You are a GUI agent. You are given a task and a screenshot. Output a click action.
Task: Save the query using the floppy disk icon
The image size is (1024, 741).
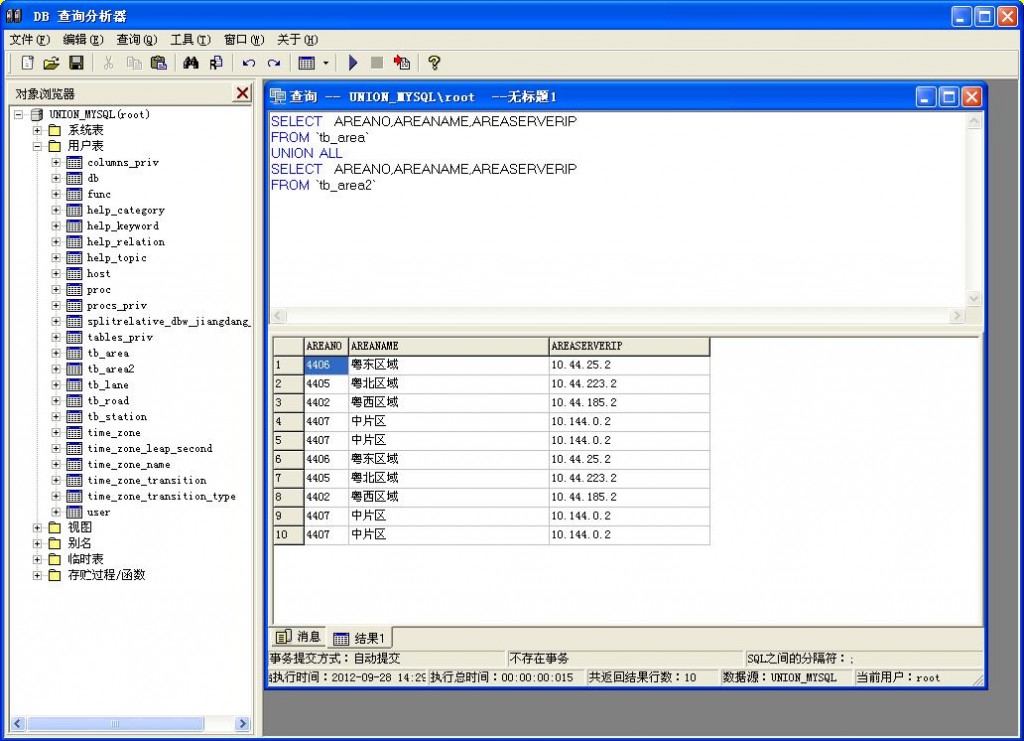click(x=76, y=63)
